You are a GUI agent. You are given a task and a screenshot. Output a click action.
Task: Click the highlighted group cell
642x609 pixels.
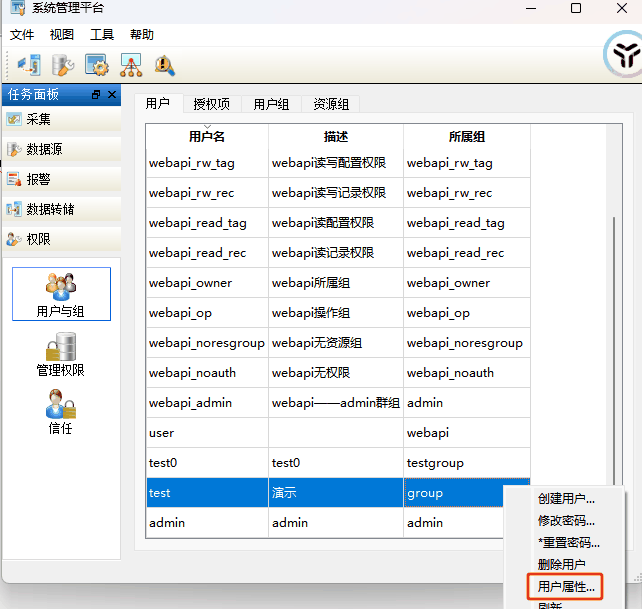coord(454,493)
